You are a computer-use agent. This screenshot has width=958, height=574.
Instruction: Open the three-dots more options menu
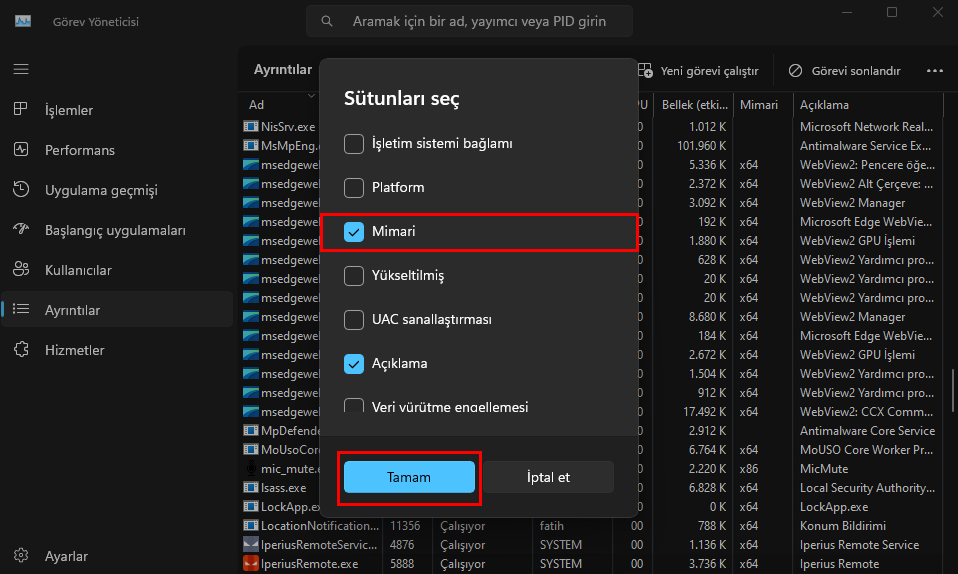(935, 71)
